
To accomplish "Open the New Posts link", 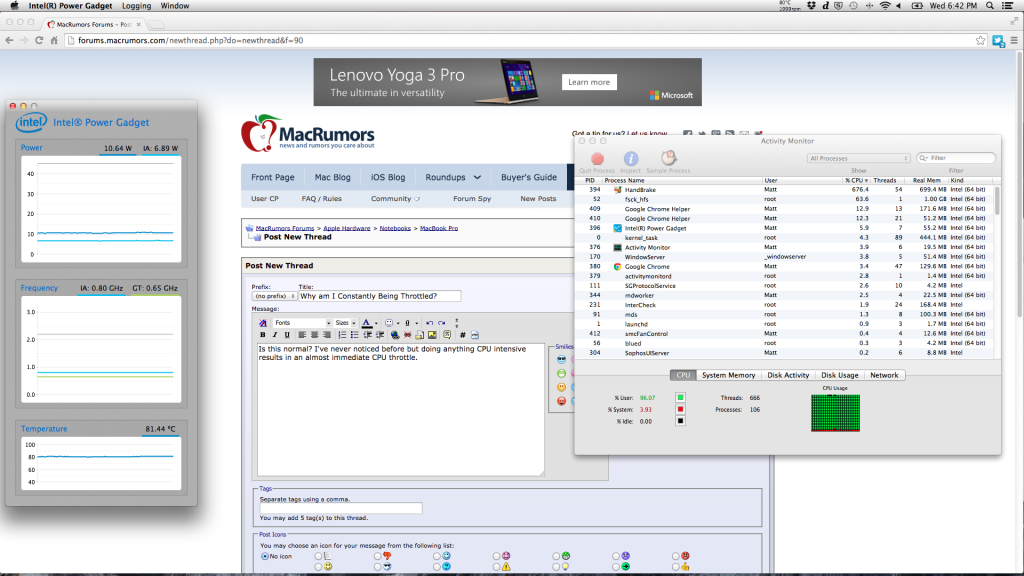I will point(538,199).
